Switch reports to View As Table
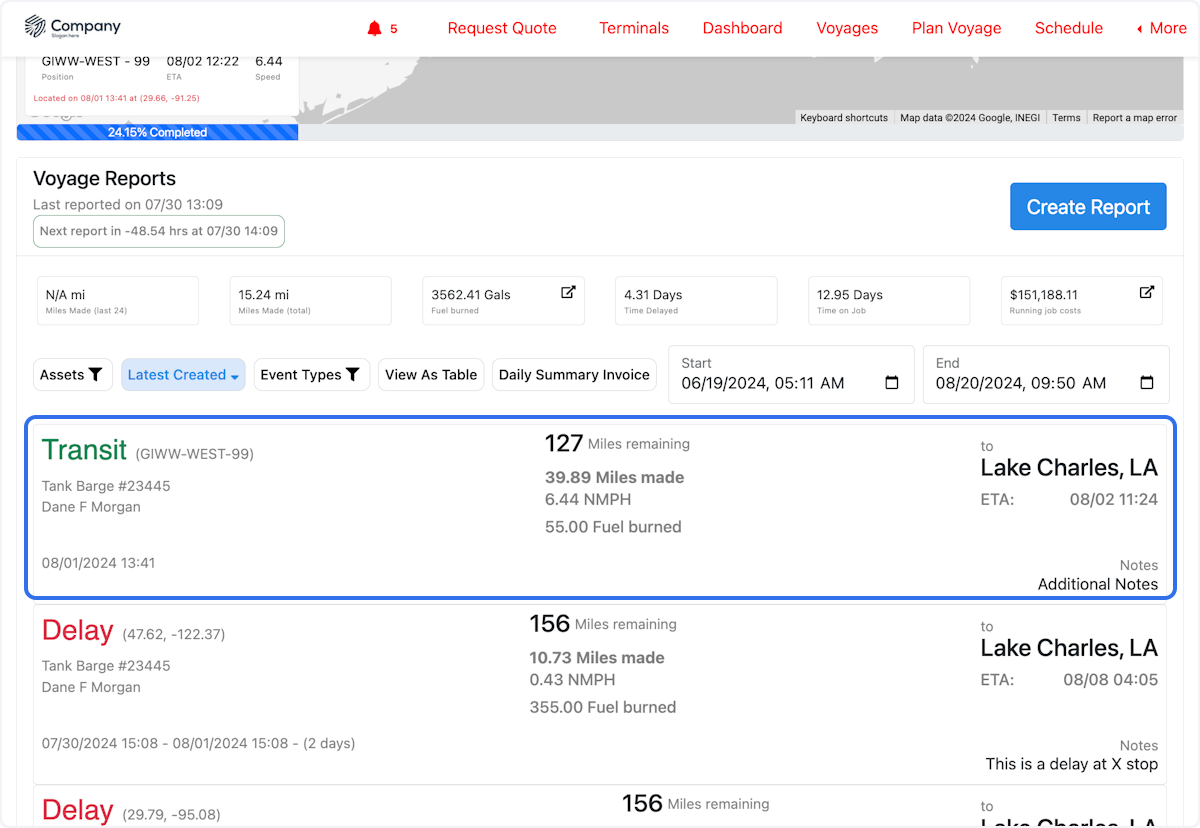 tap(431, 375)
